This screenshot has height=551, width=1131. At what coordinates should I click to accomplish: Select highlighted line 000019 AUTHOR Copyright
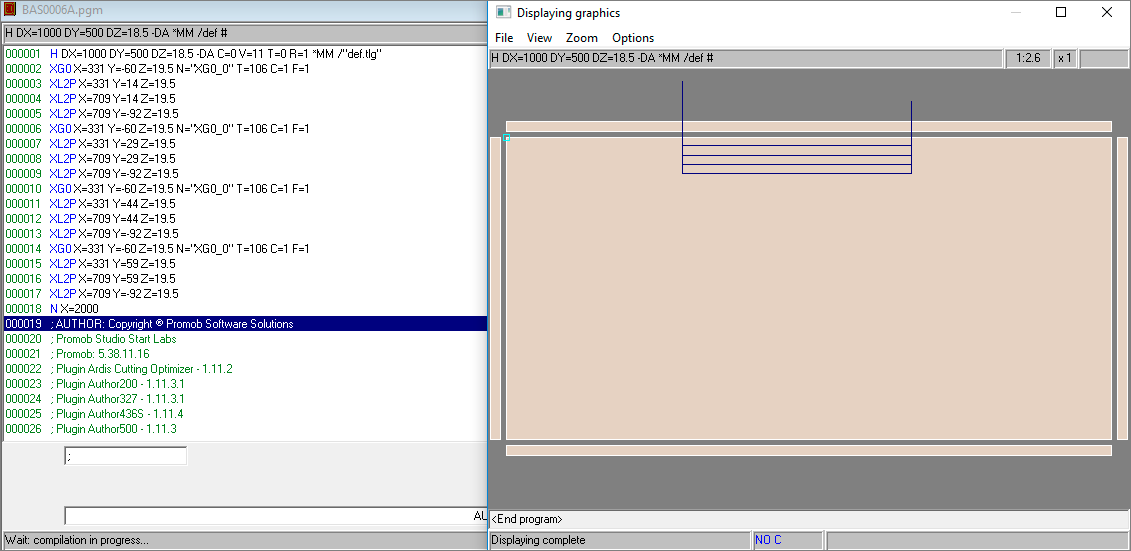pos(245,324)
